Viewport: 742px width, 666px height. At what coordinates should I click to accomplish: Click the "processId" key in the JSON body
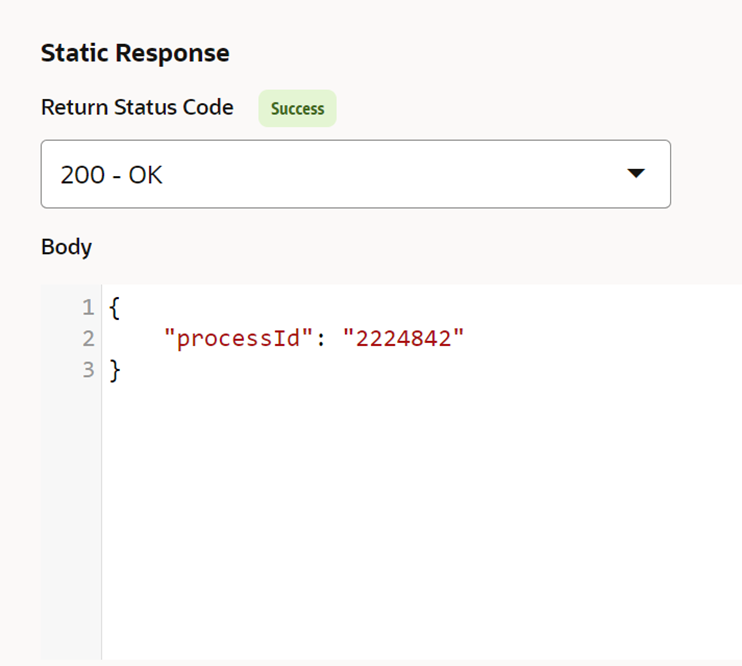click(x=241, y=339)
